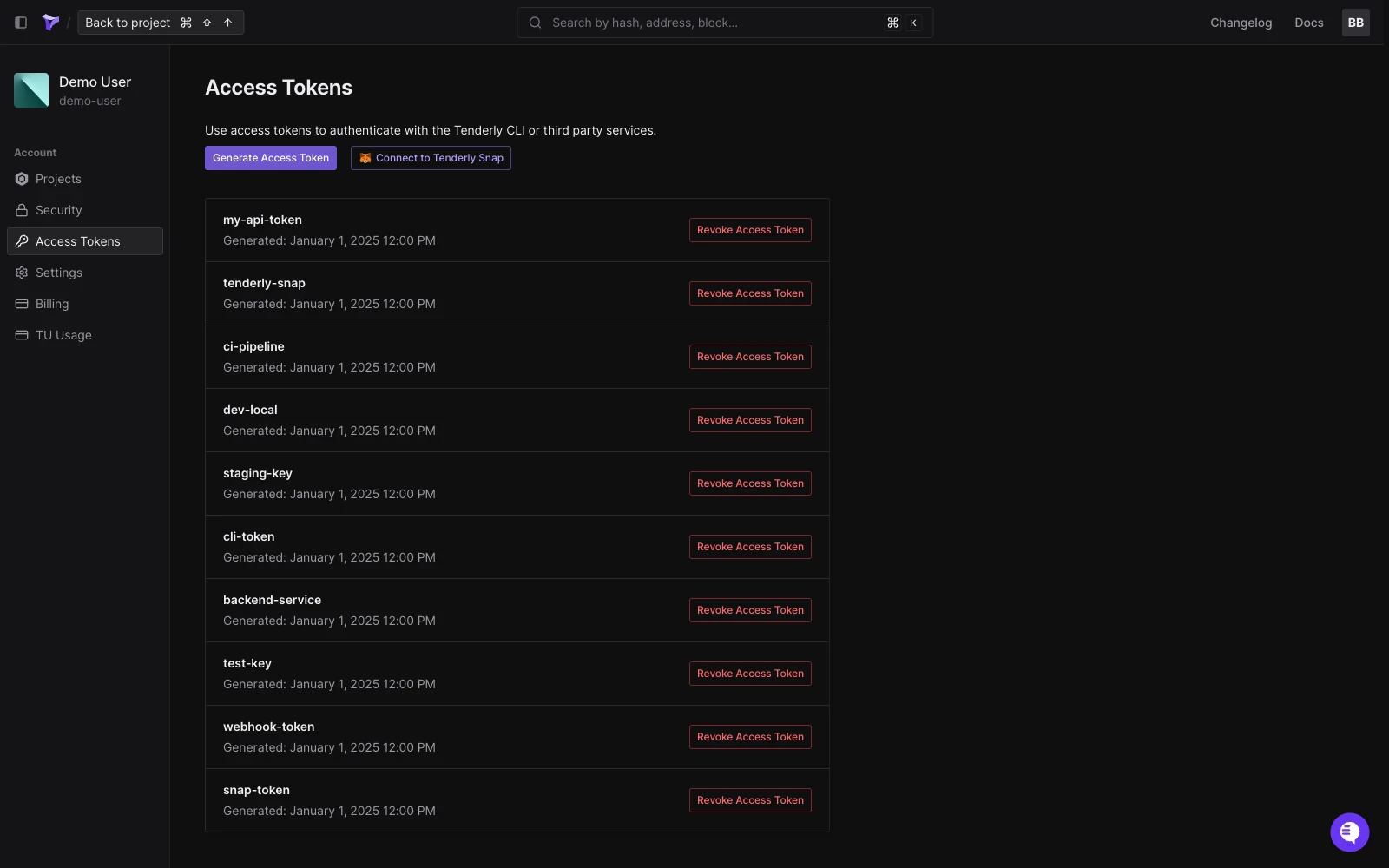The image size is (1389, 868).
Task: Click the TU Usage card icon
Action: point(22,335)
